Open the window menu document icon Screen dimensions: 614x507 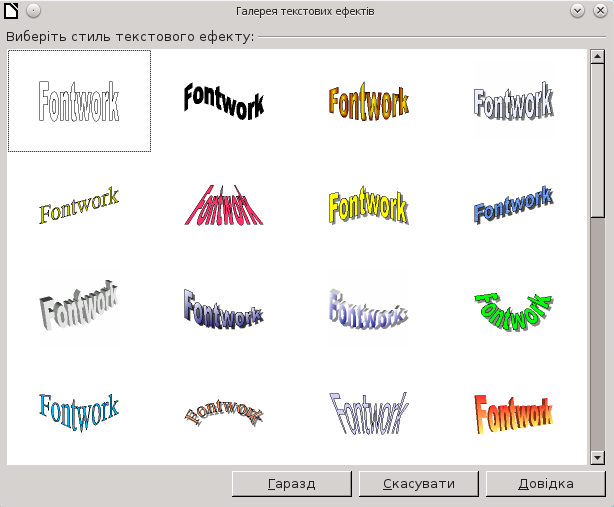click(x=11, y=11)
